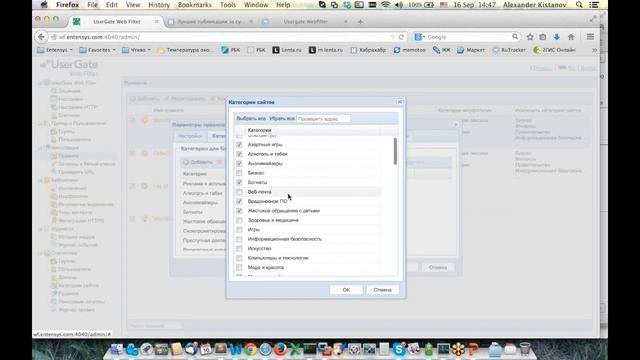Expand the Чтиво bookmarks folder

pos(136,50)
